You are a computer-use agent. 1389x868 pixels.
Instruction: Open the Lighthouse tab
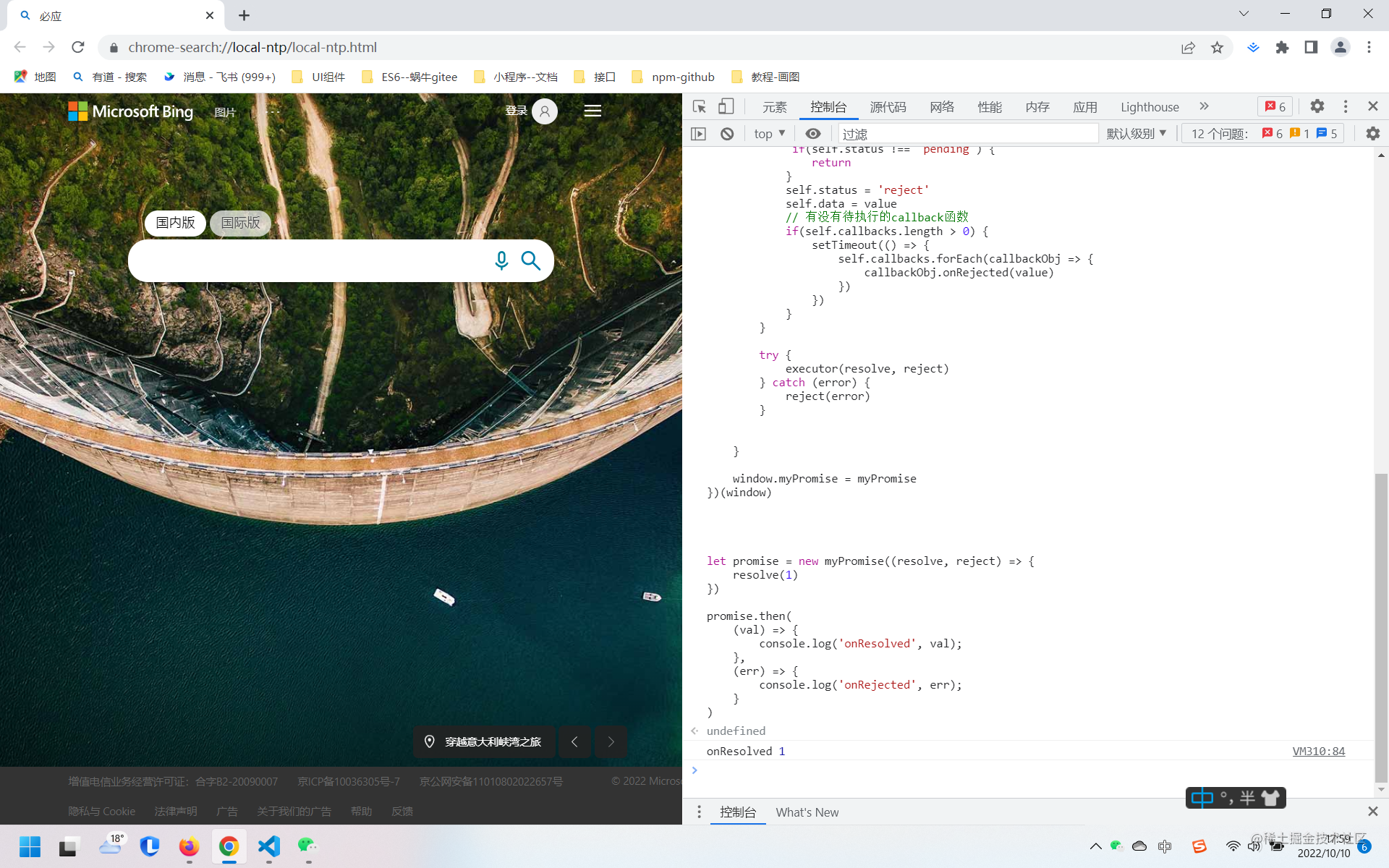click(1150, 107)
